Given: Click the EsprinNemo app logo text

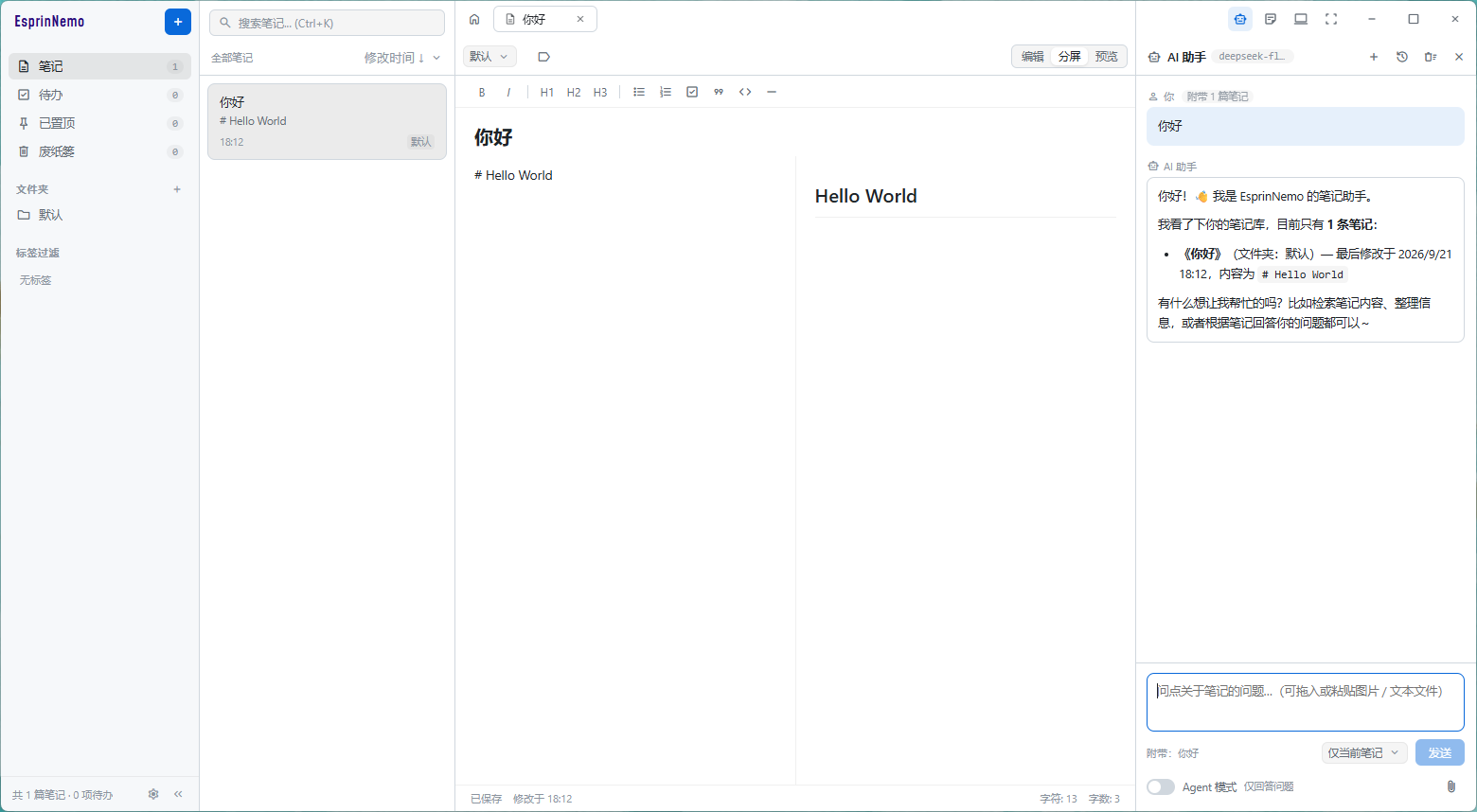Looking at the screenshot, I should [x=49, y=22].
